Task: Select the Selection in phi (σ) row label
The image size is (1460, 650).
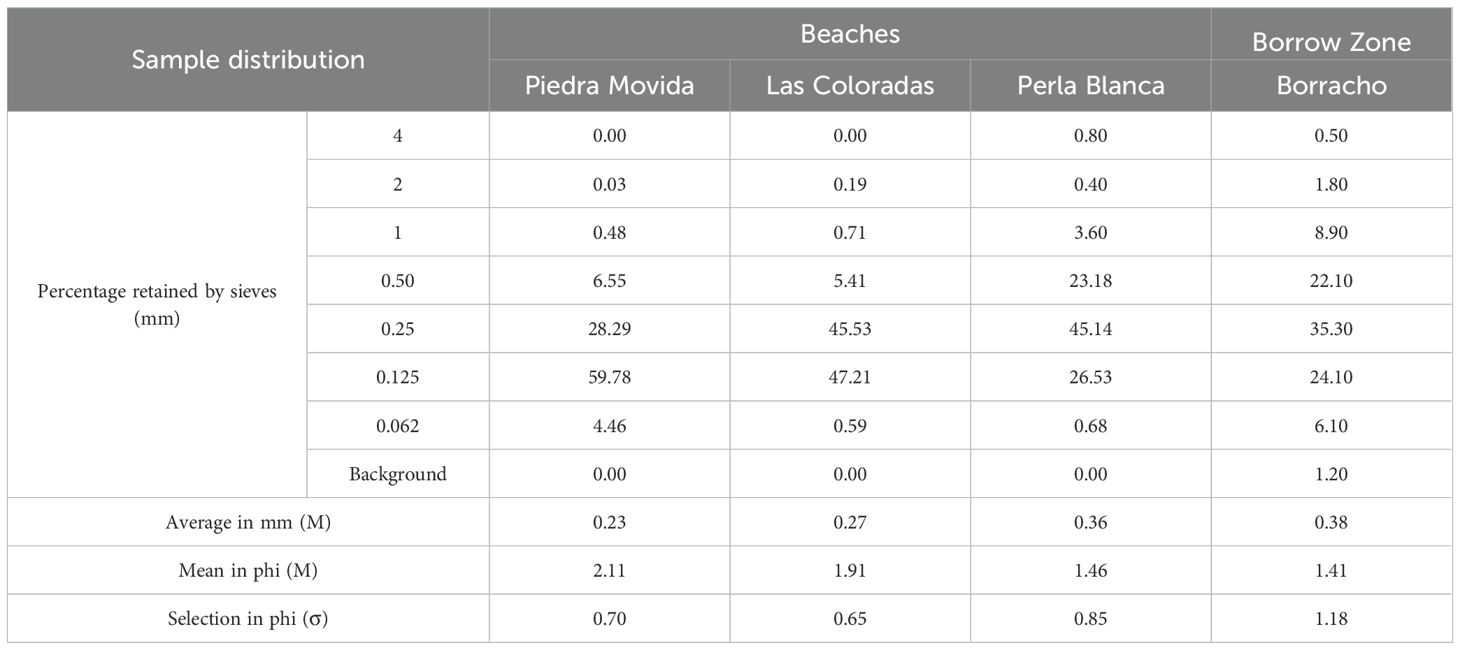Action: click(248, 619)
